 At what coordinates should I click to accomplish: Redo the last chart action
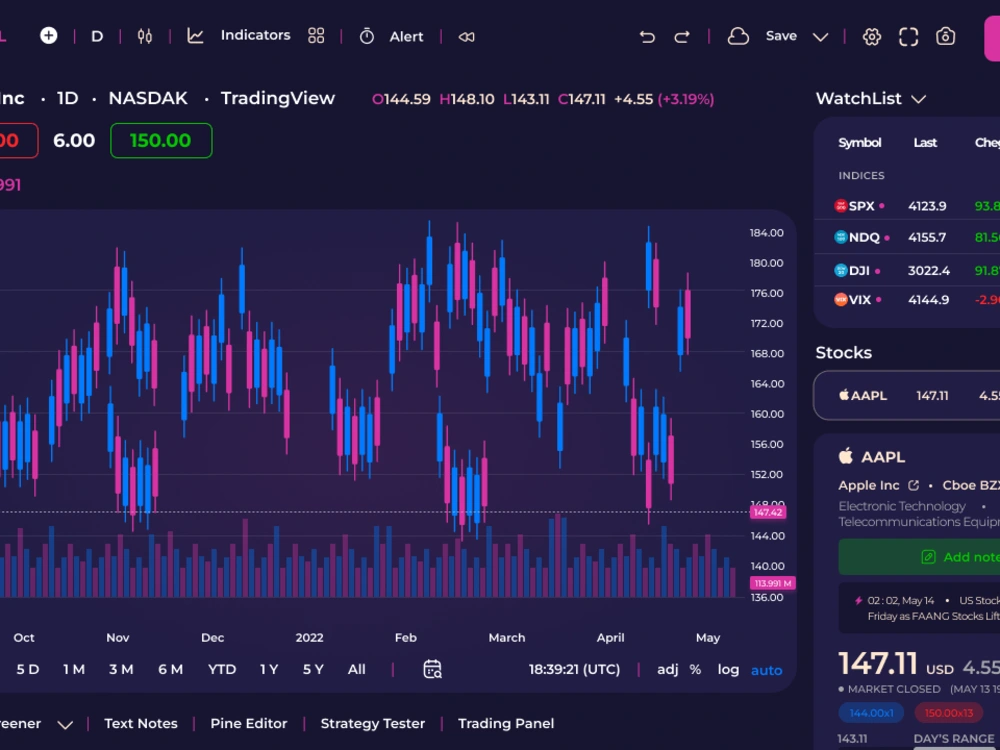pos(682,37)
